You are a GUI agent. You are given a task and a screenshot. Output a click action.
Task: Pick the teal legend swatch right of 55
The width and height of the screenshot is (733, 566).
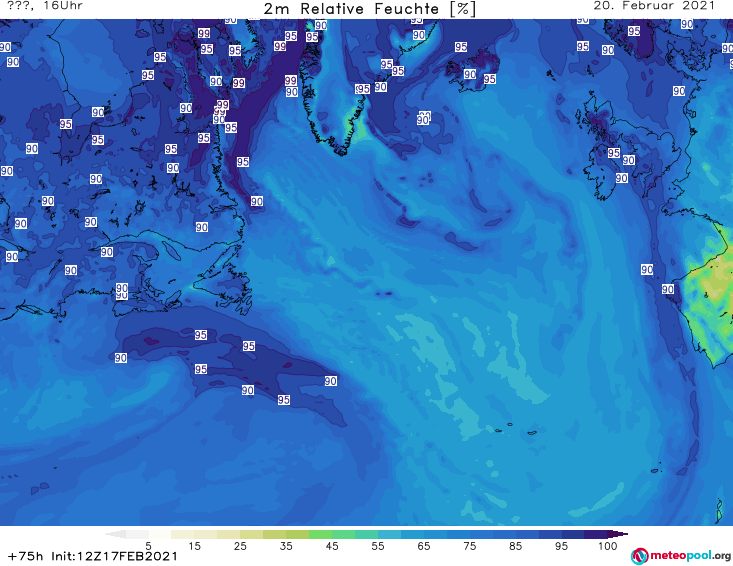[389, 534]
